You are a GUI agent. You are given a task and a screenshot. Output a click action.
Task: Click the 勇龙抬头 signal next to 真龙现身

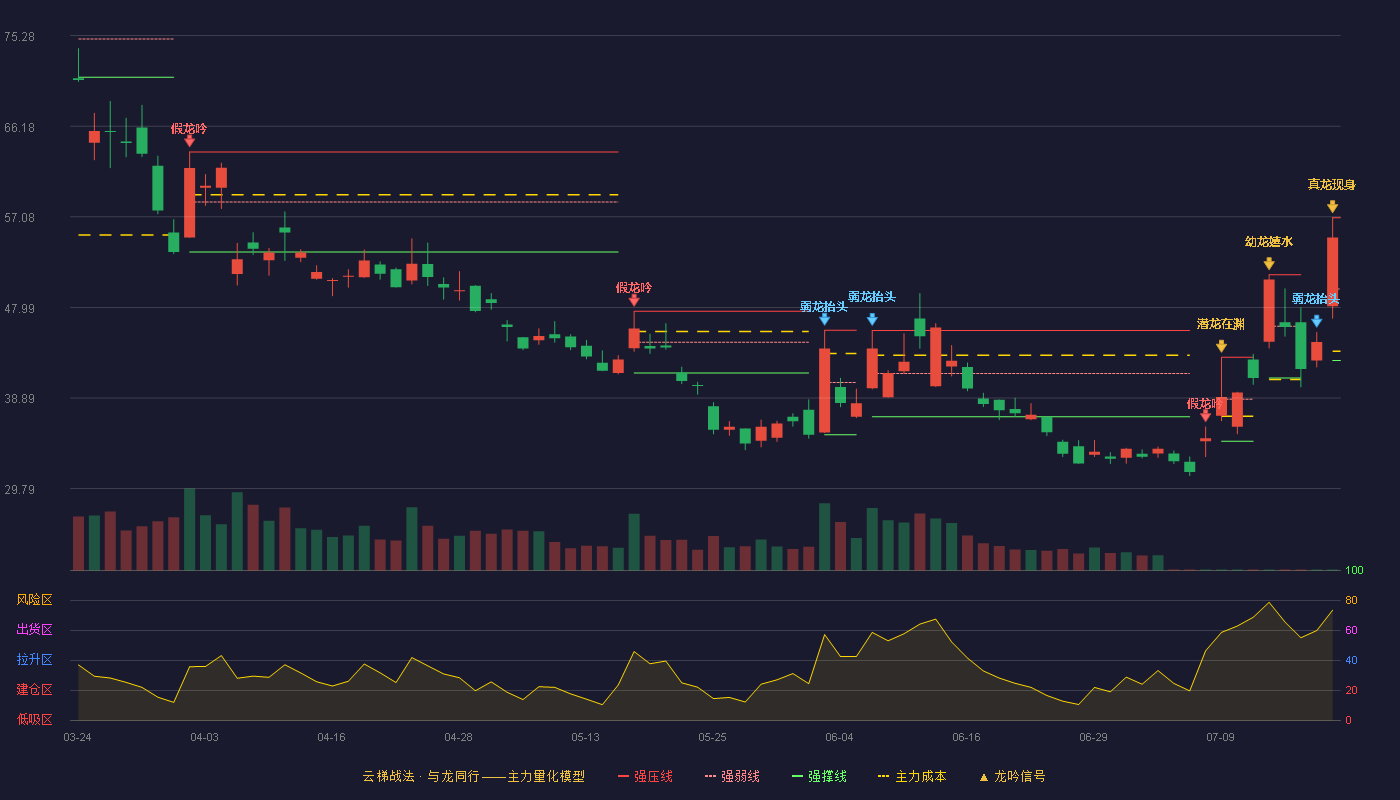click(x=1317, y=321)
